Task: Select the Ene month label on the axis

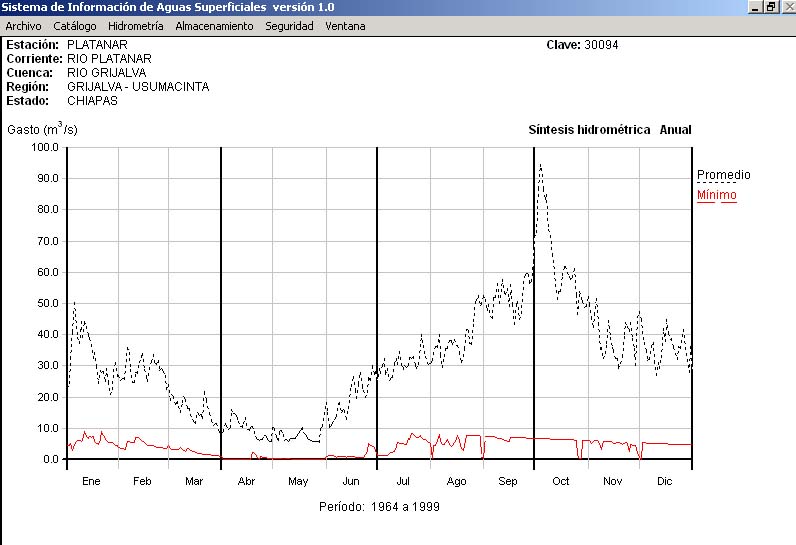Action: [x=91, y=481]
